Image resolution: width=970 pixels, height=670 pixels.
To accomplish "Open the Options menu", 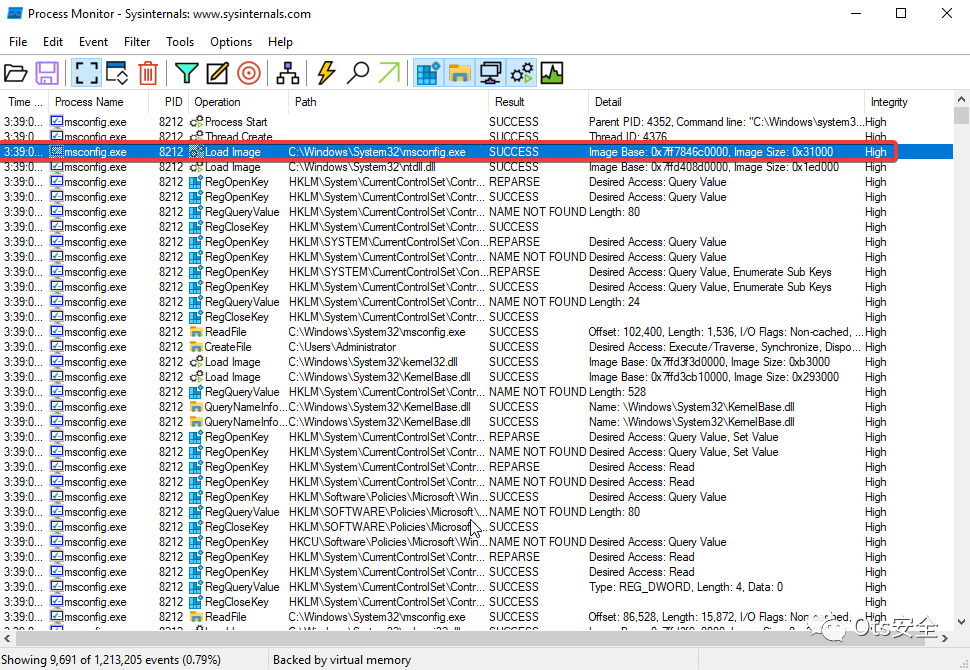I will click(231, 41).
